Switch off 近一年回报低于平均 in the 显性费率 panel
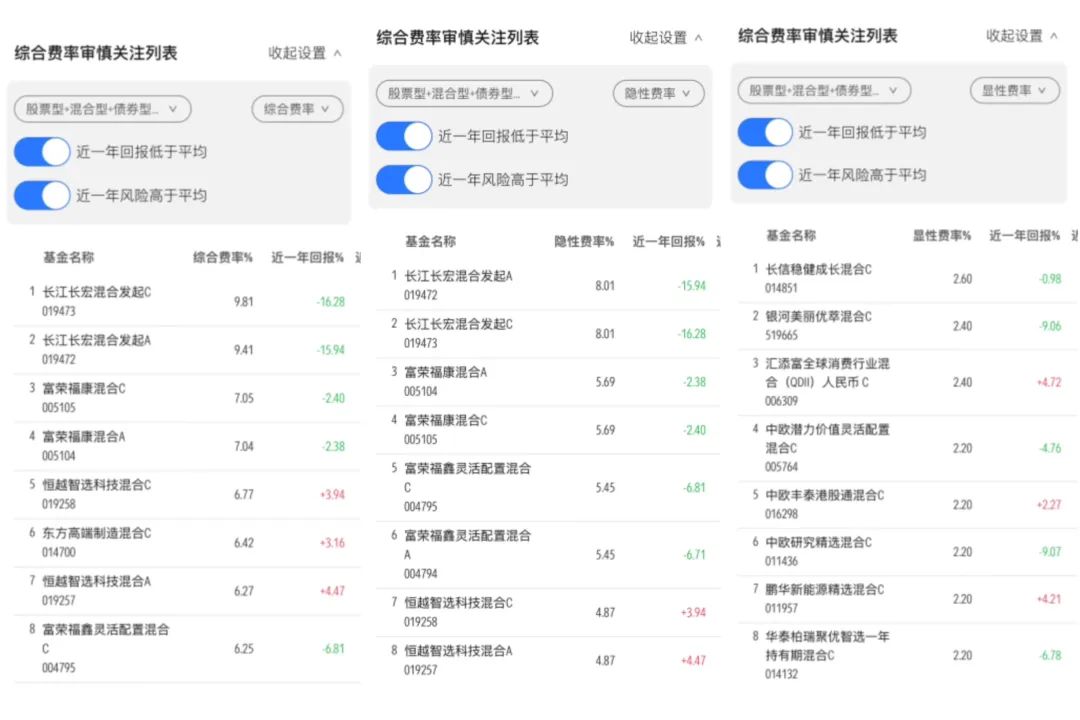 point(765,132)
